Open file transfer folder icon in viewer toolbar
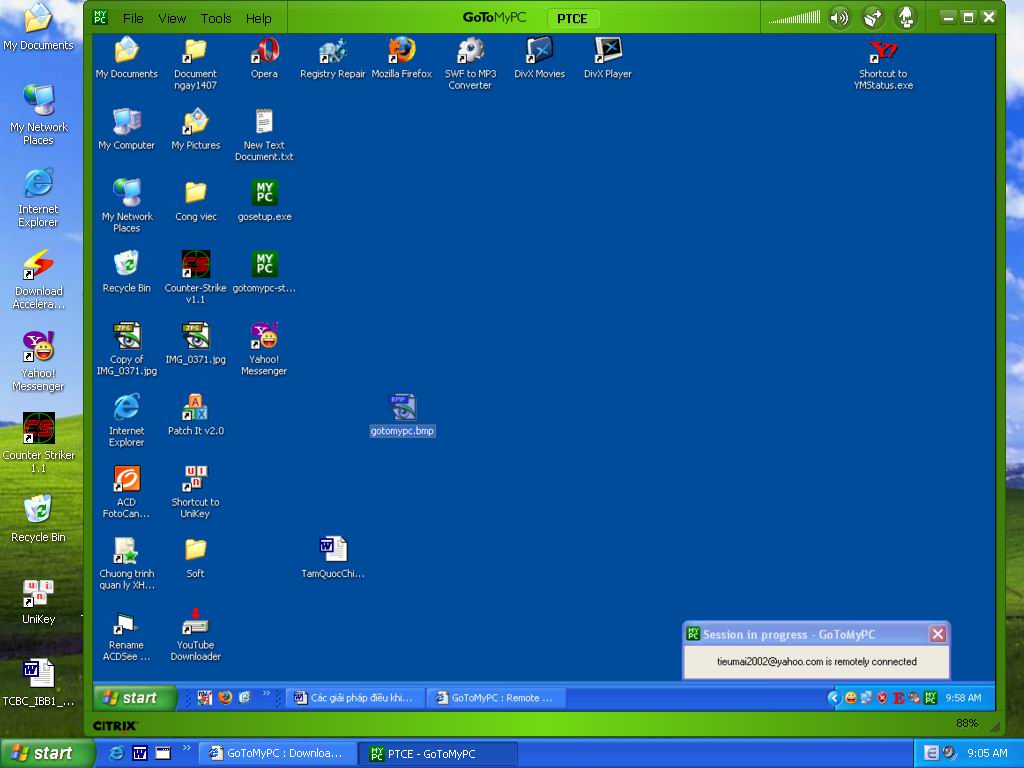The width and height of the screenshot is (1024, 768). click(872, 18)
